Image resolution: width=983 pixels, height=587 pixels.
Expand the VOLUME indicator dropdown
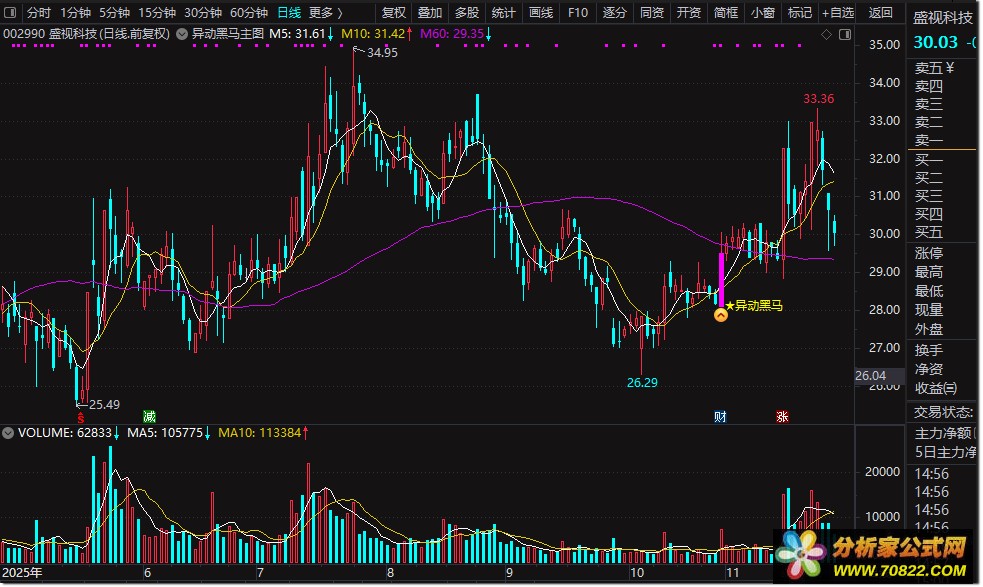point(9,433)
